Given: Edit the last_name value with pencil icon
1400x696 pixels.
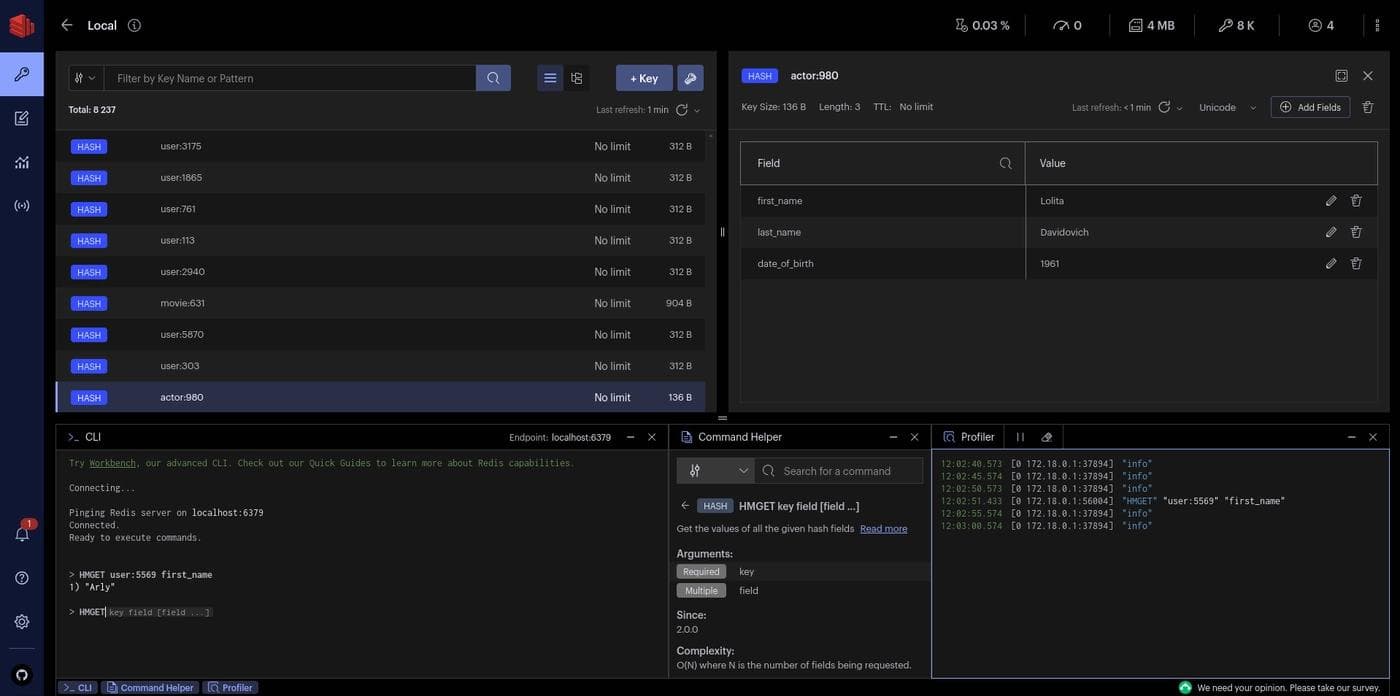Looking at the screenshot, I should [1331, 232].
